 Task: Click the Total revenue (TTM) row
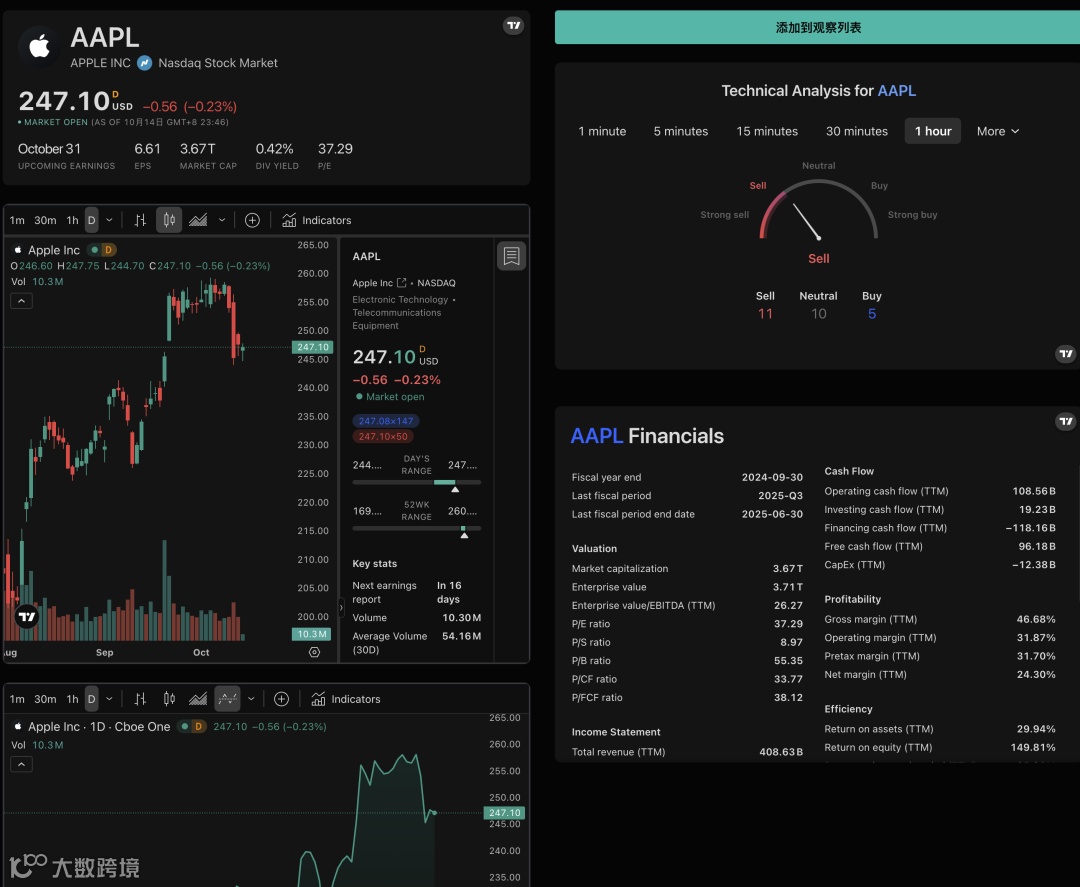point(687,752)
